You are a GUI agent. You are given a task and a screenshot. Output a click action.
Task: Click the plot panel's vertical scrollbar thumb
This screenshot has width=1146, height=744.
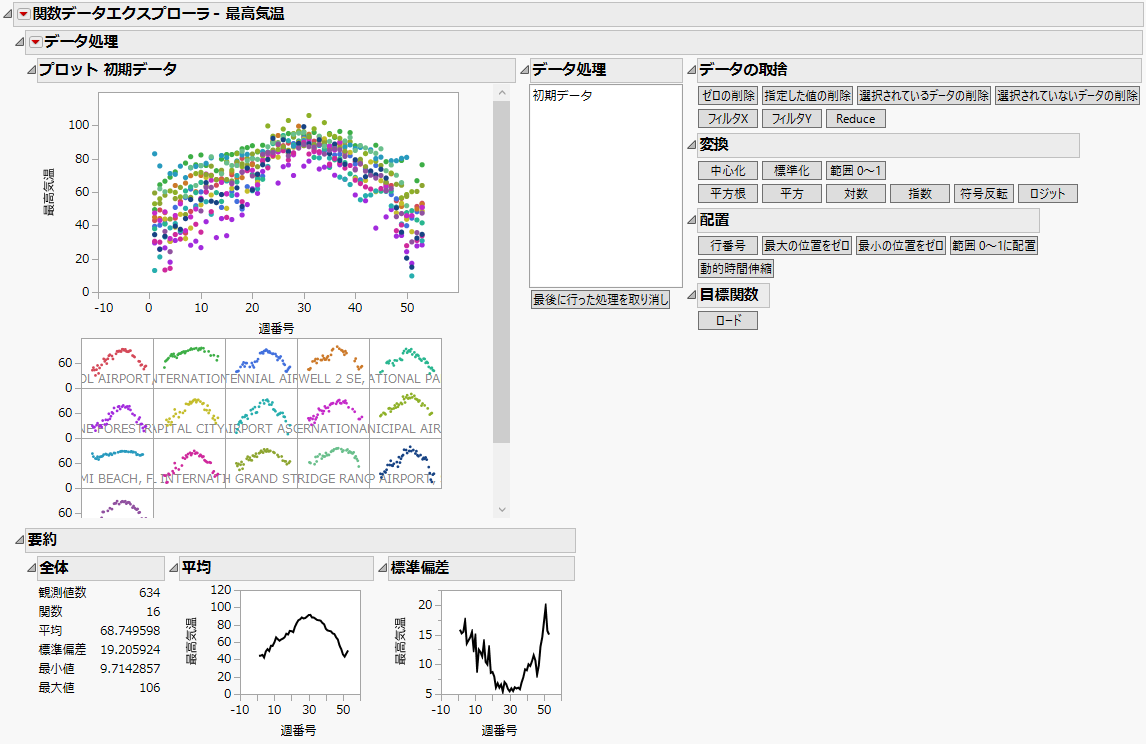pyautogui.click(x=502, y=270)
